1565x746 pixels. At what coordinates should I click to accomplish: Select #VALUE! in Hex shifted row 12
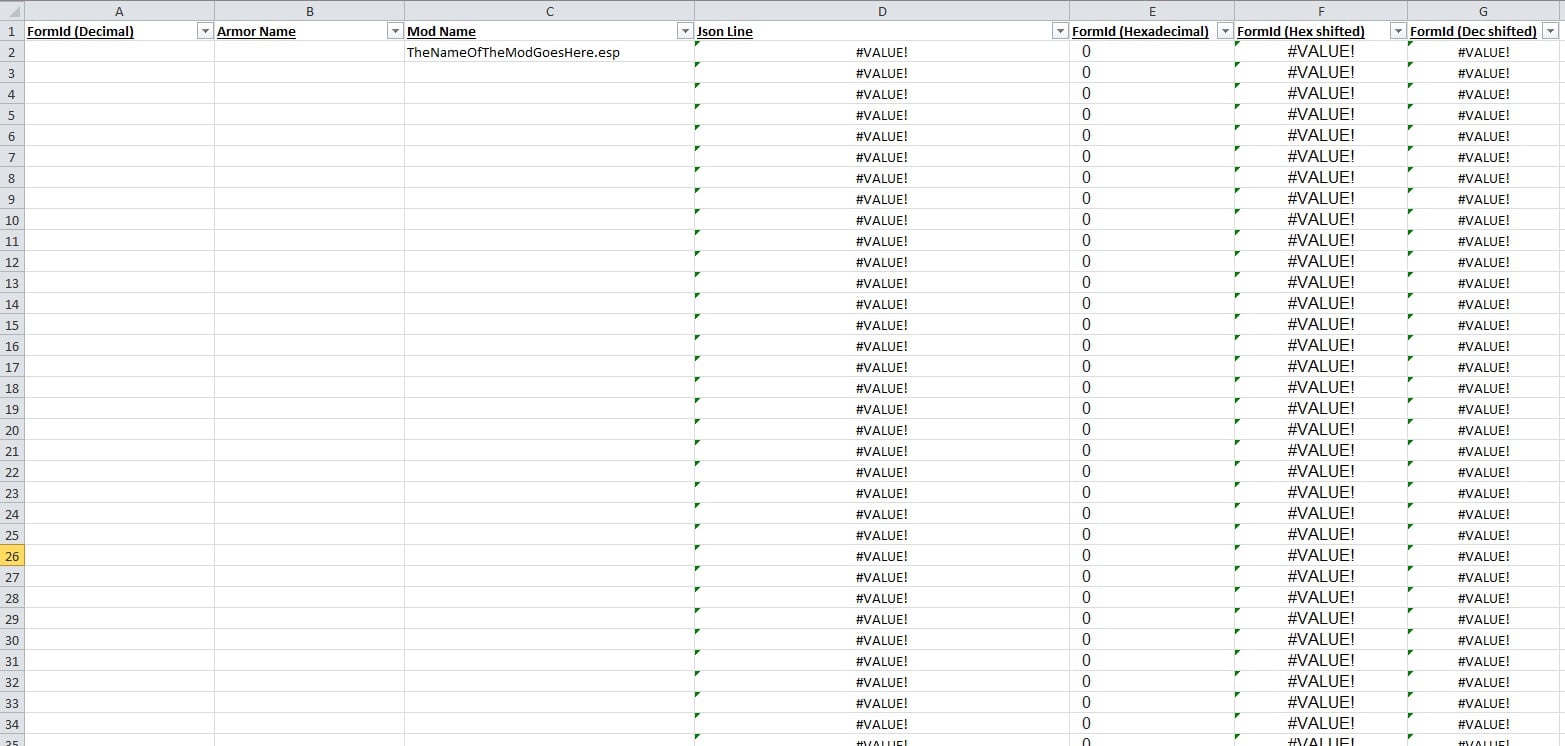(x=1321, y=262)
